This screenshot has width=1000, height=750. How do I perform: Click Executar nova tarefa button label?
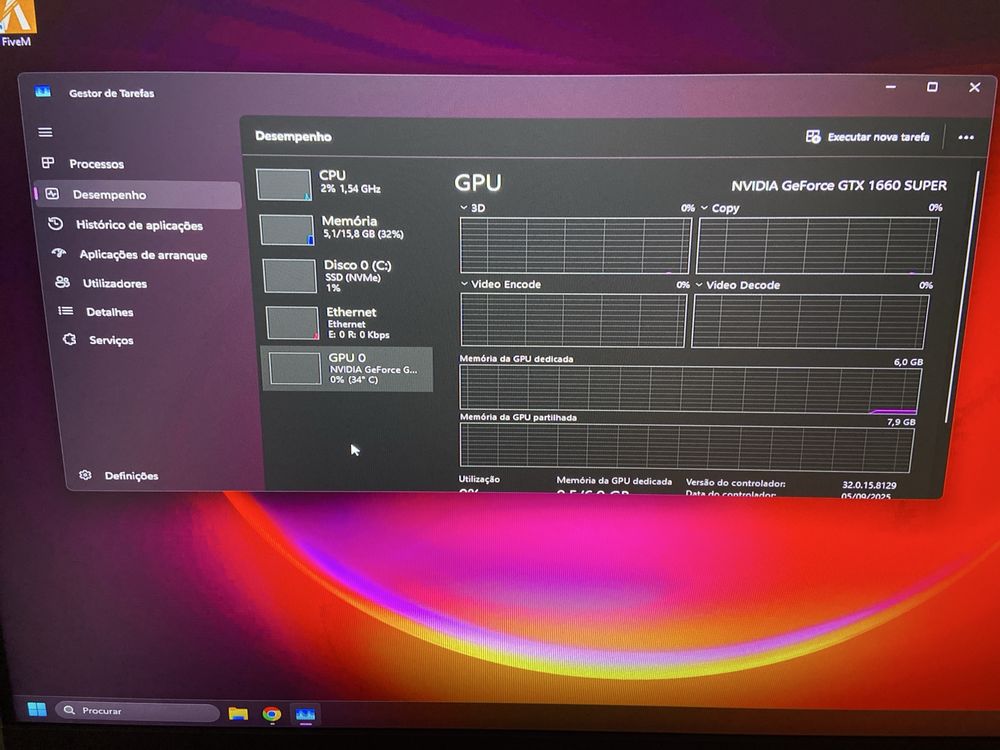click(x=878, y=136)
